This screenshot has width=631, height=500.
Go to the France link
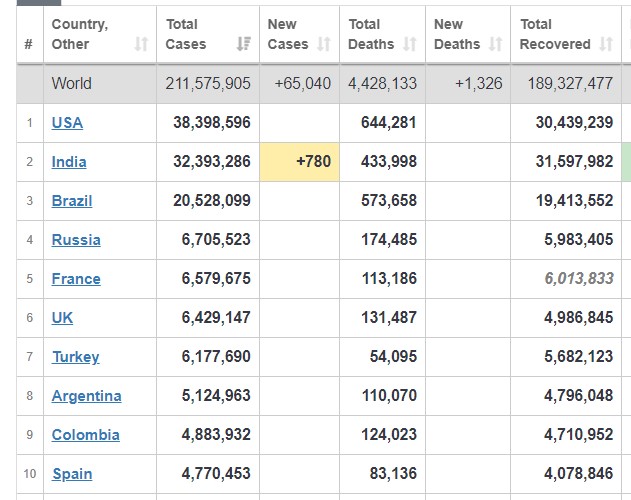click(x=76, y=279)
